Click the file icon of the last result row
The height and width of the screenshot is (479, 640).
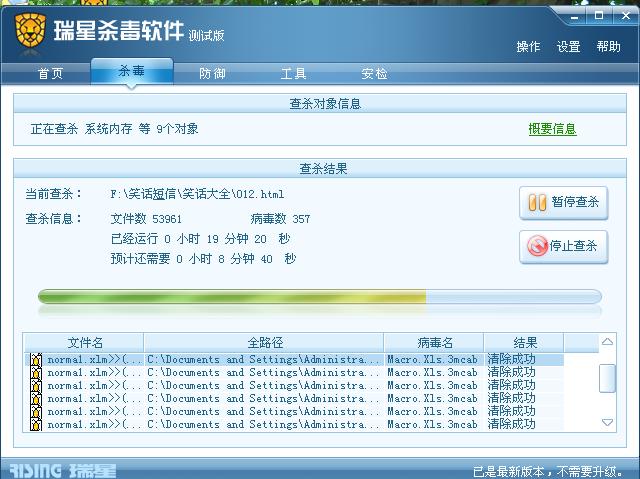(36, 424)
